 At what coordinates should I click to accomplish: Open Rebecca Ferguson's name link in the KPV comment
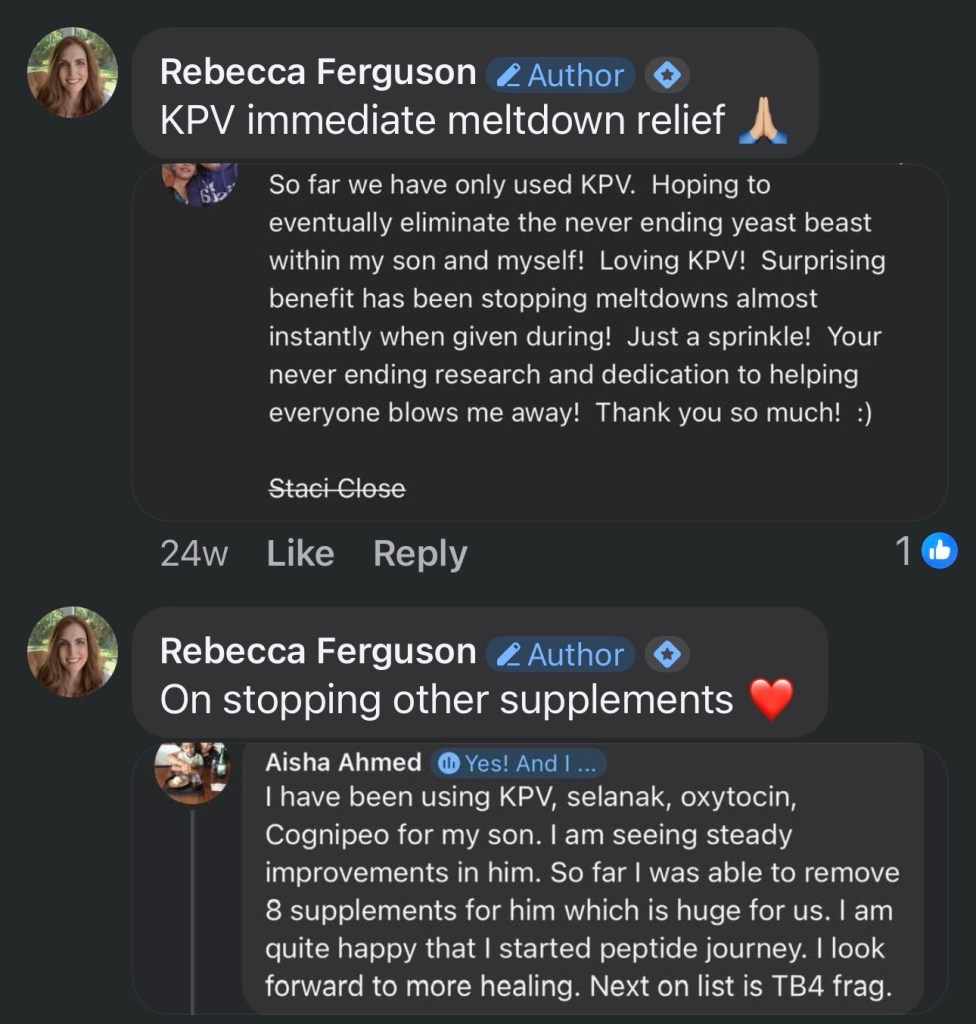click(x=318, y=72)
